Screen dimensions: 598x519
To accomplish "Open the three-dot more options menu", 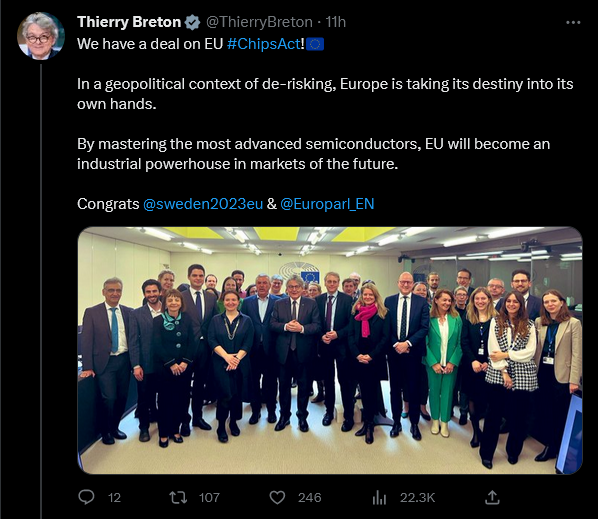I will [573, 23].
